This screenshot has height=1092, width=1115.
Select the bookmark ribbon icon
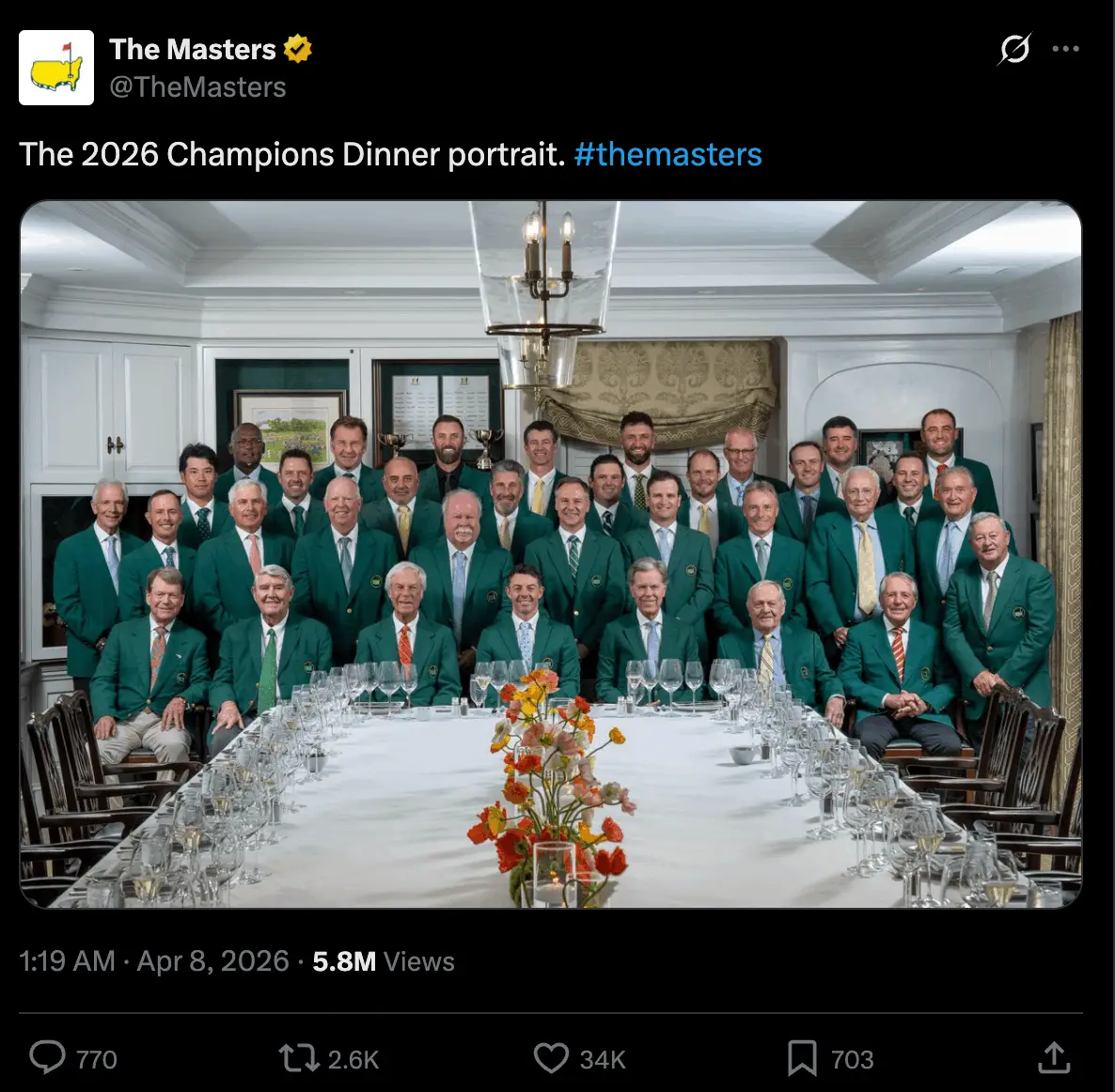(804, 1058)
